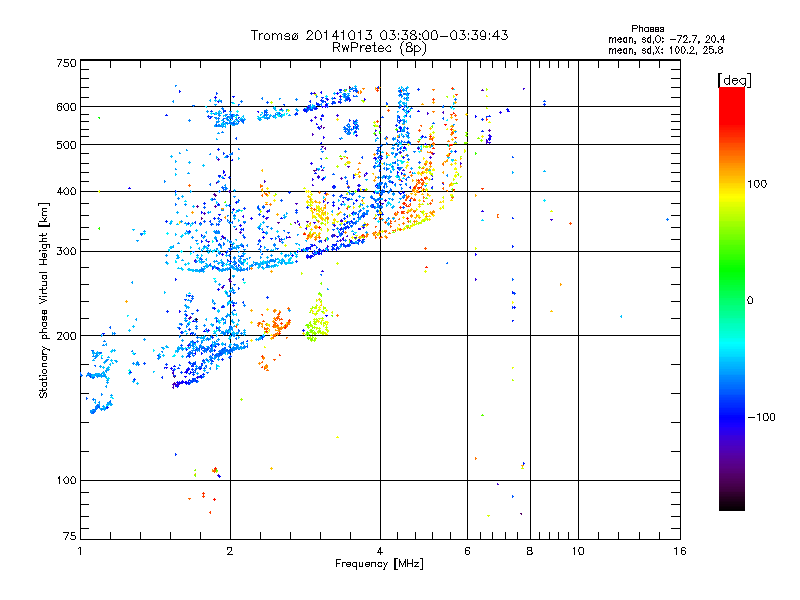The image size is (800, 600).
Task: Click the x-axis label '16'
Action: pyautogui.click(x=680, y=551)
